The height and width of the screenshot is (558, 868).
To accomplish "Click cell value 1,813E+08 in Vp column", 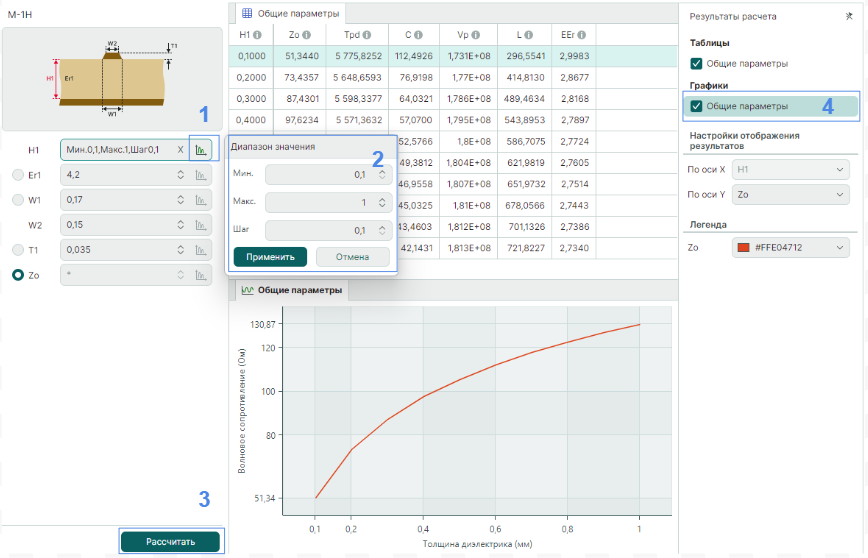I will [469, 248].
